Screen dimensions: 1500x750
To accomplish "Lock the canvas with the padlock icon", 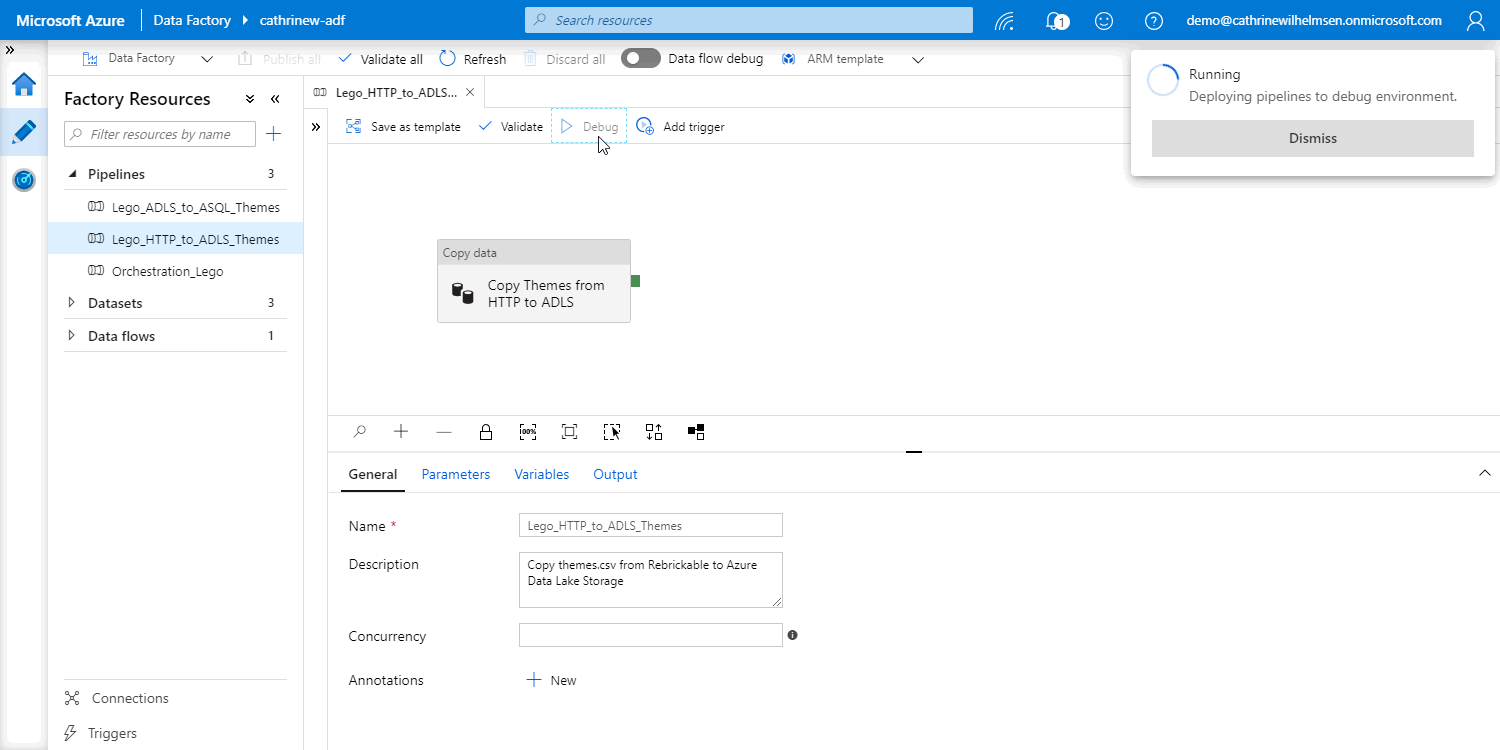I will (486, 432).
